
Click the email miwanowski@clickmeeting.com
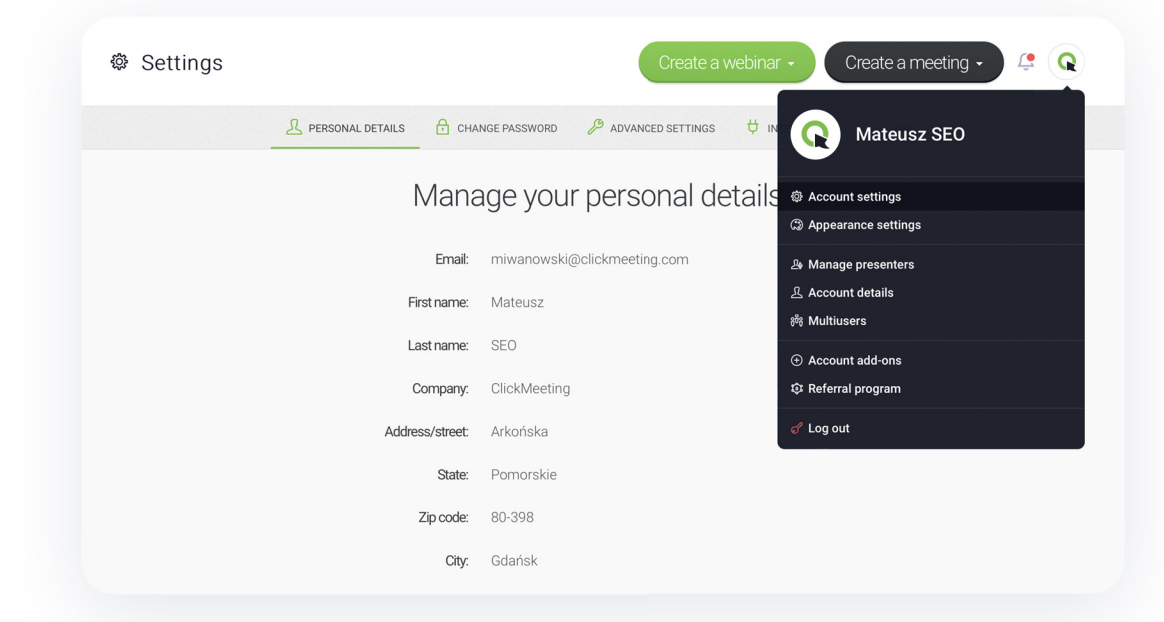click(x=589, y=260)
